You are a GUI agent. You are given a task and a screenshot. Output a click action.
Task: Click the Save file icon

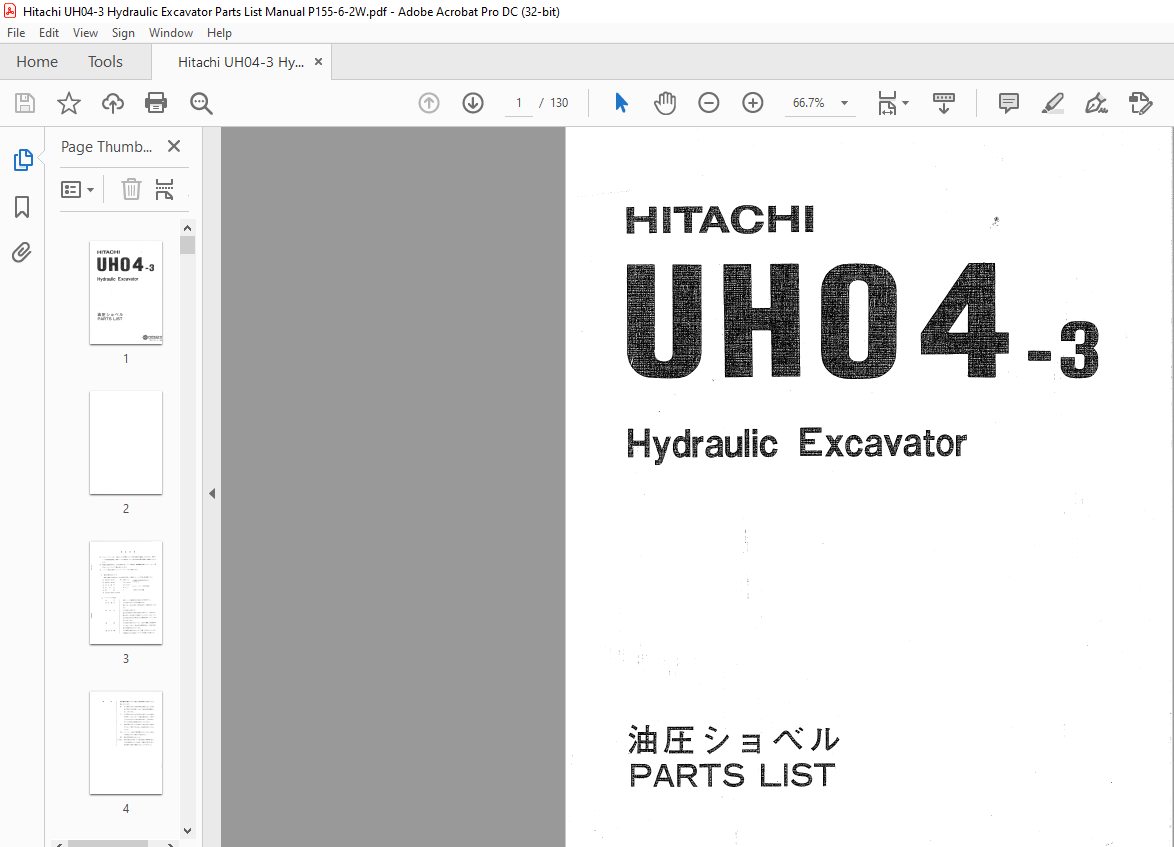click(x=25, y=103)
